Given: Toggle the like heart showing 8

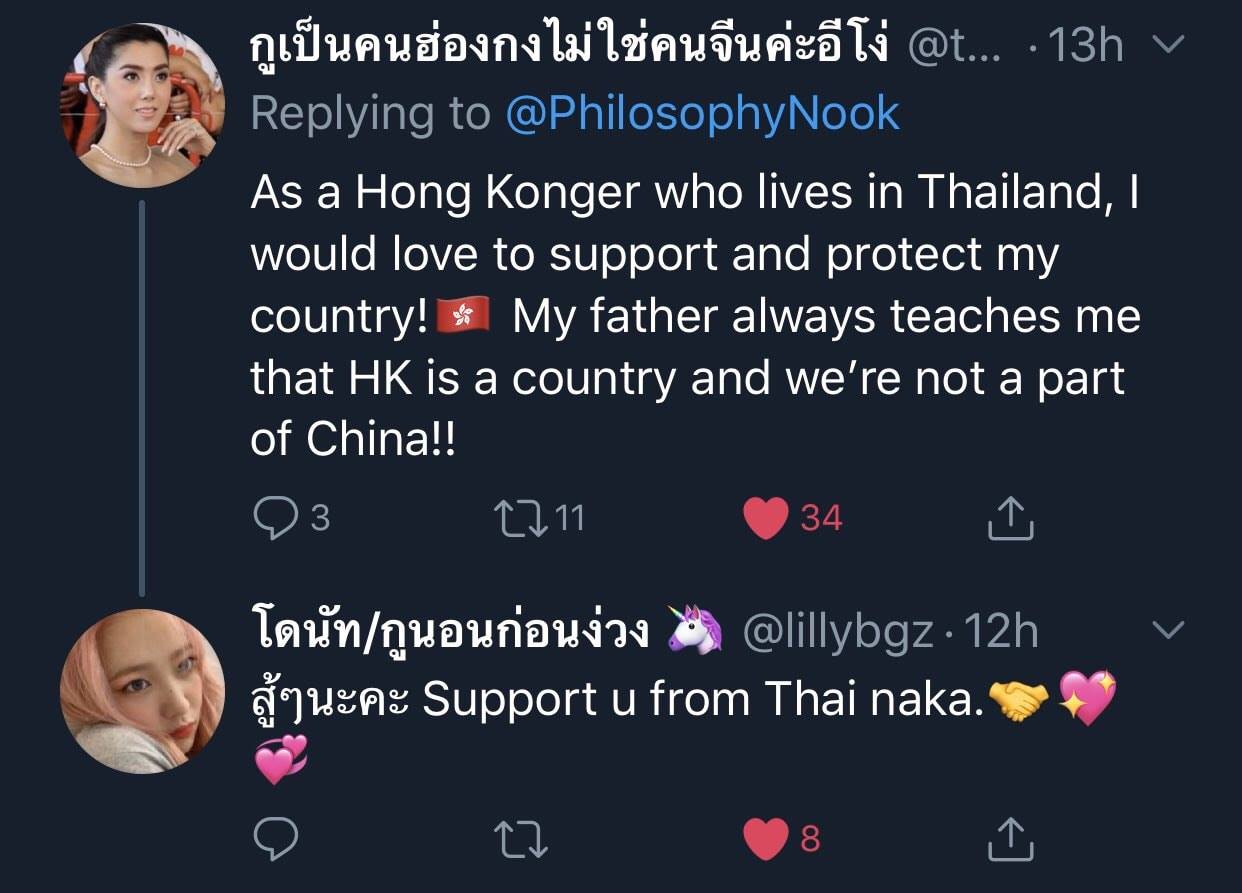Looking at the screenshot, I should coord(767,838).
